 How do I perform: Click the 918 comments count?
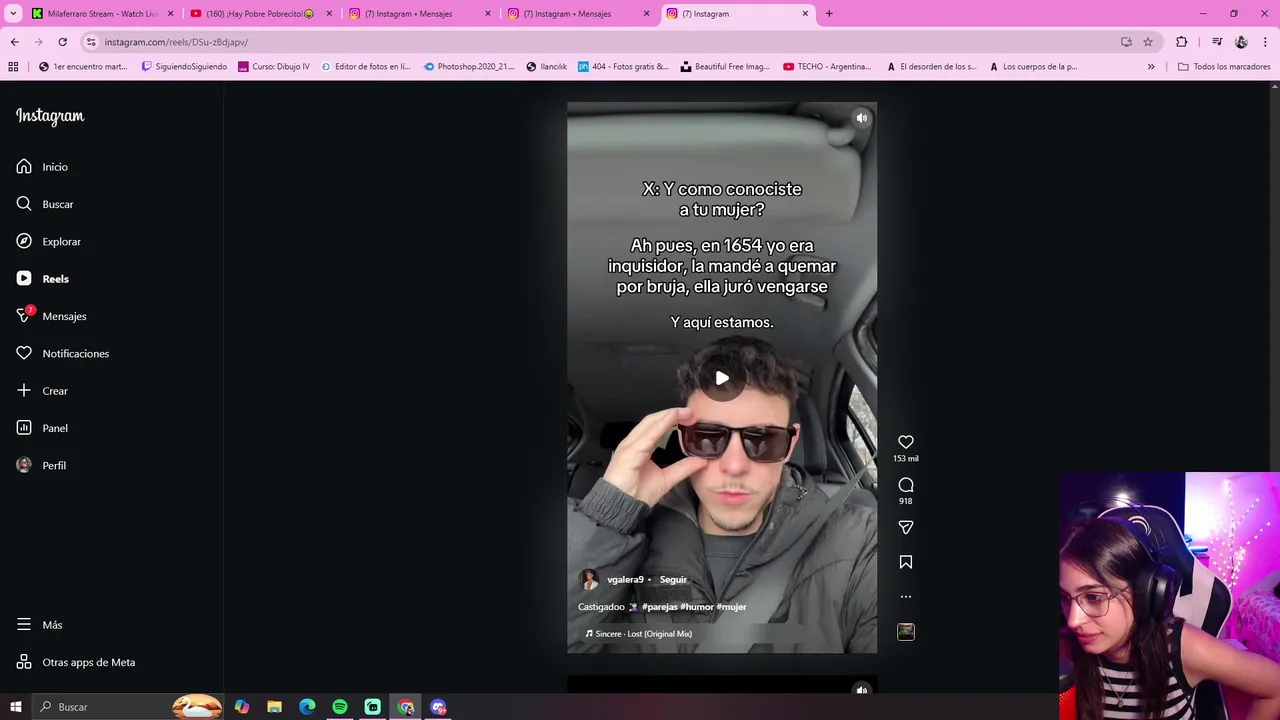[906, 501]
